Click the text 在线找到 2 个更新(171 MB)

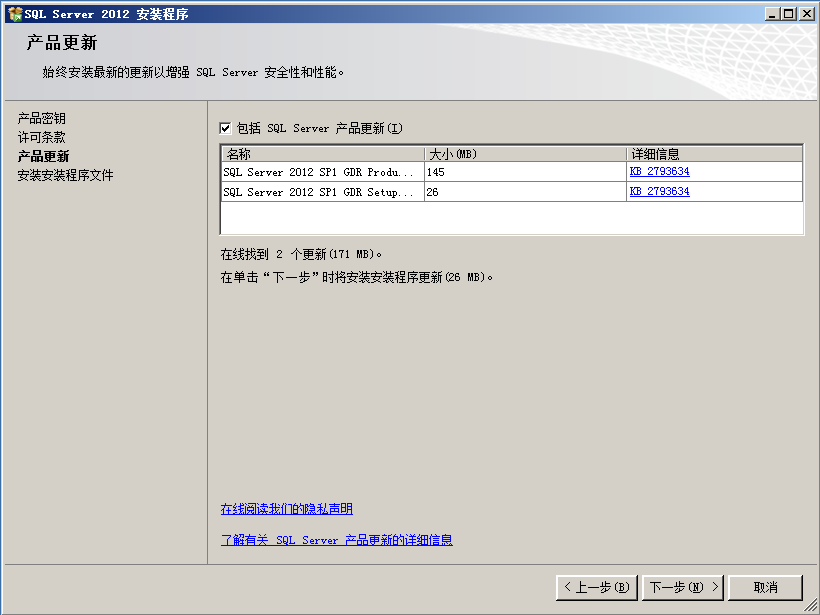pyautogui.click(x=301, y=254)
